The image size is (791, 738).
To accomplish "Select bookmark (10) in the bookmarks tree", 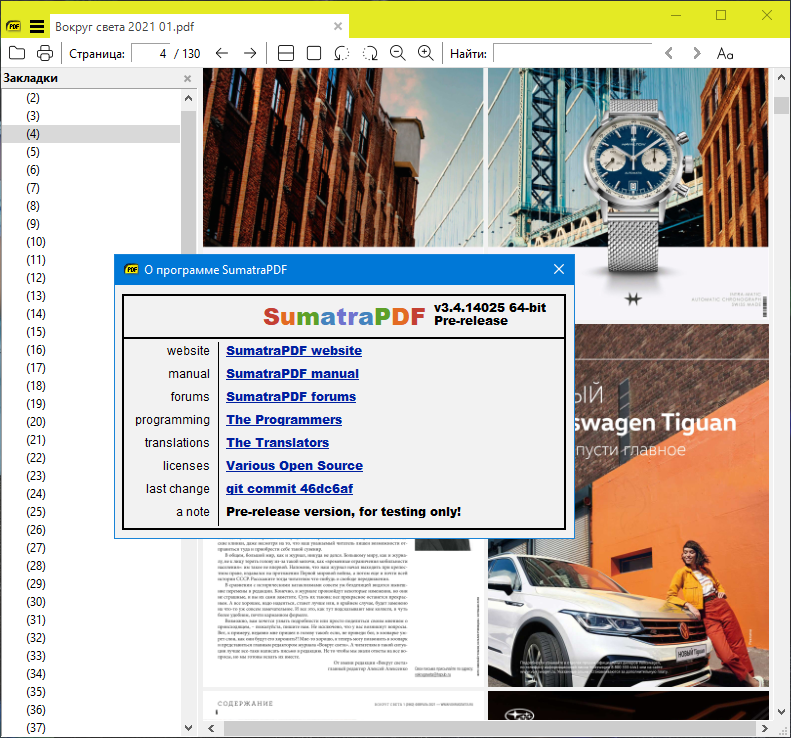I will coord(36,242).
